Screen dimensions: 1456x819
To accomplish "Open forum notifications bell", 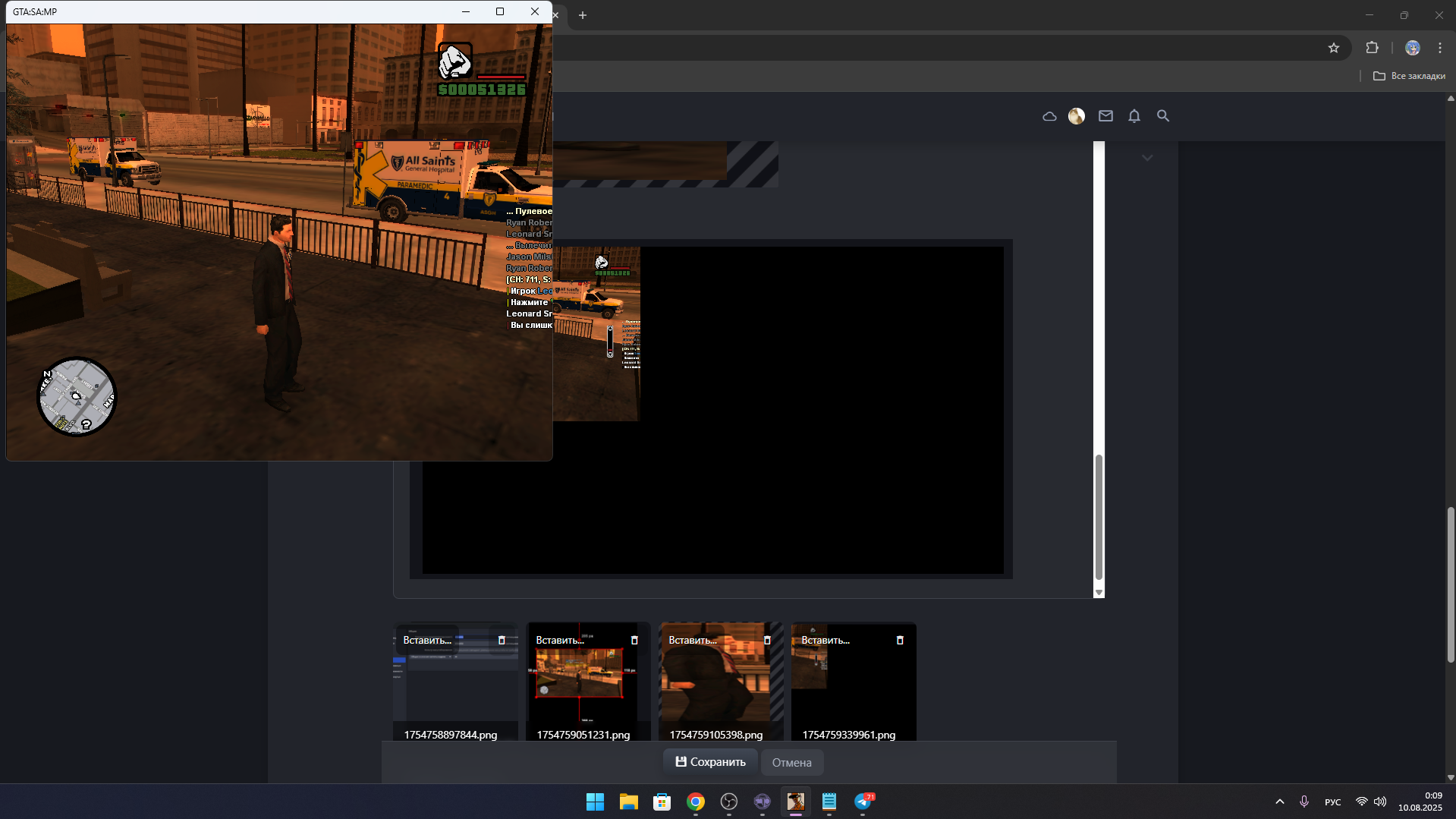I will [x=1134, y=116].
